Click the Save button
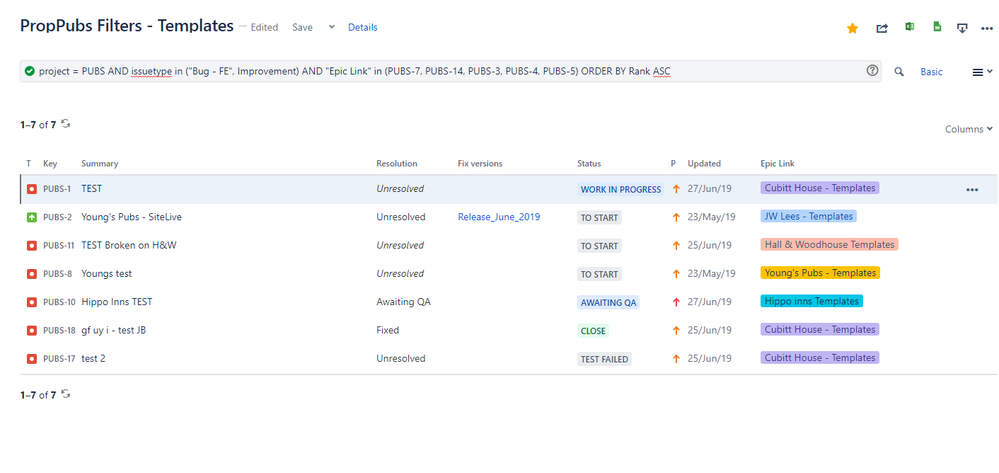 tap(302, 27)
